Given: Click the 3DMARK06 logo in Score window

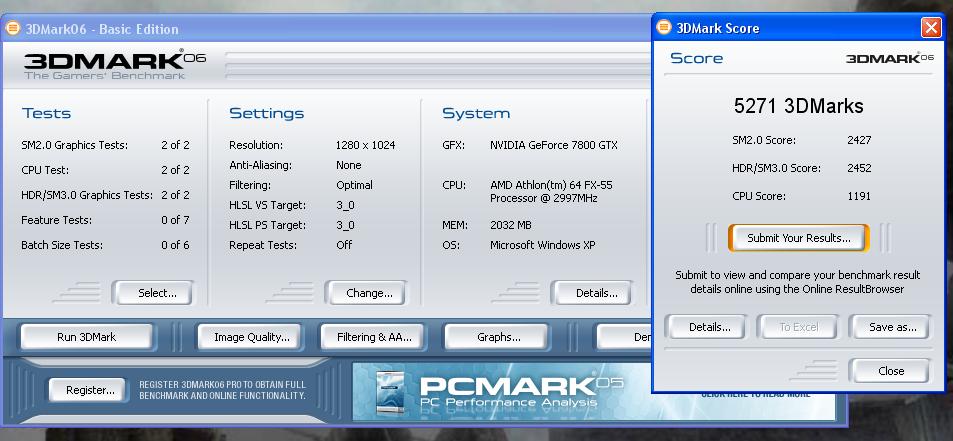Looking at the screenshot, I should pos(890,58).
